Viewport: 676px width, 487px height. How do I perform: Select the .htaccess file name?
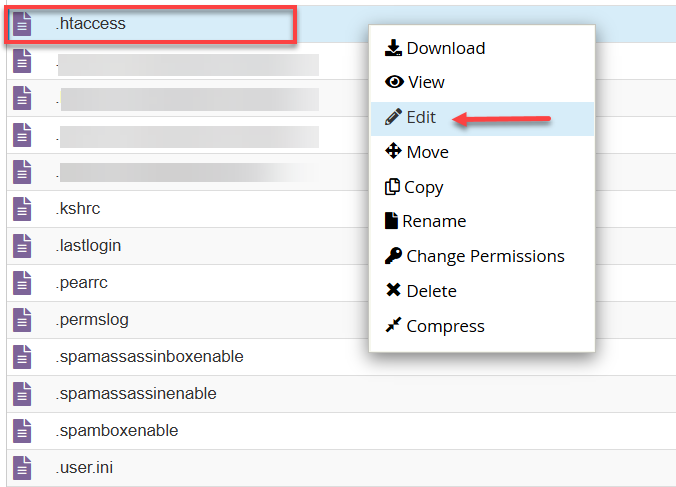[x=91, y=23]
